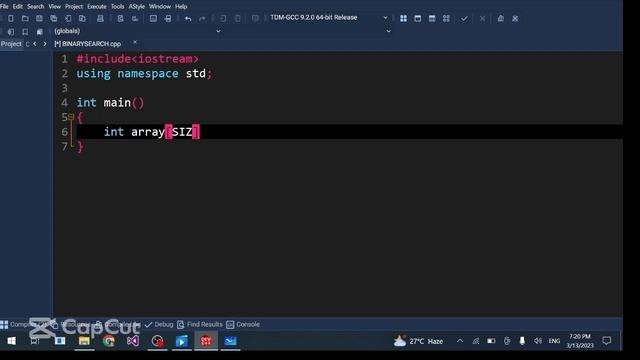Create a new source file from toolbar
This screenshot has height=360, width=640.
coord(11,18)
